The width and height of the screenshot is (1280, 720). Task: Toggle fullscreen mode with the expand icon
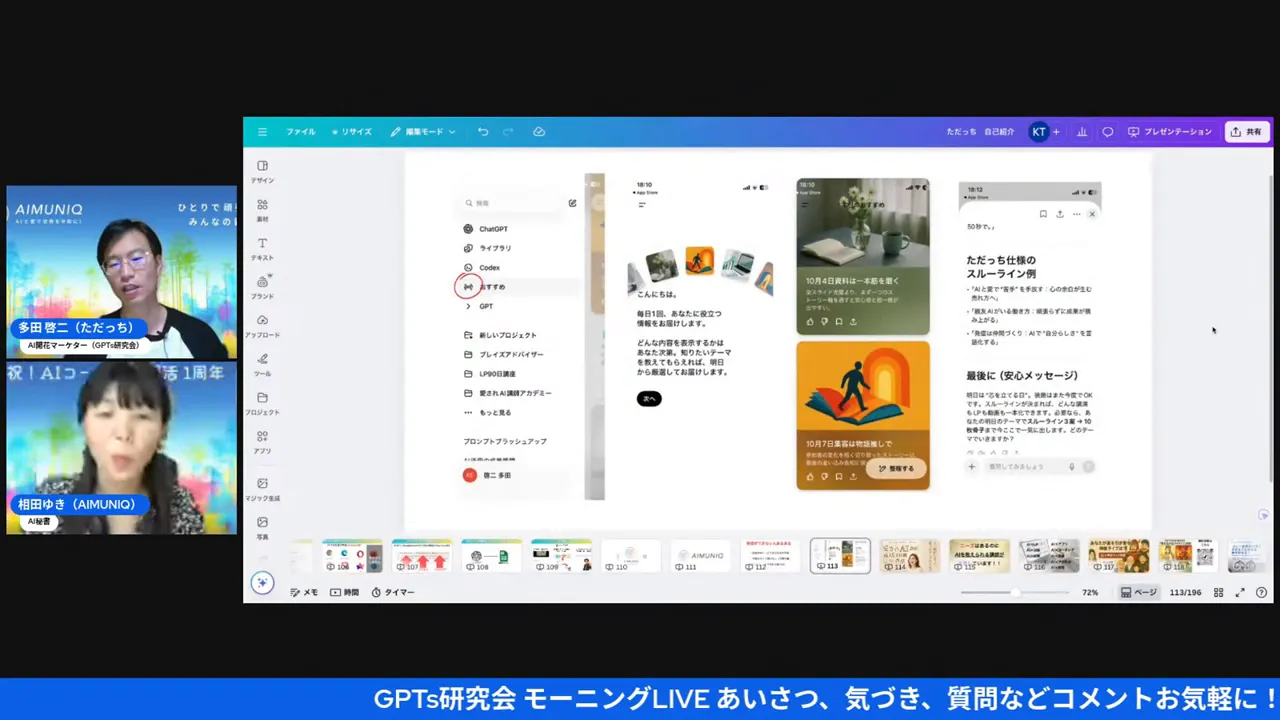(x=1240, y=592)
